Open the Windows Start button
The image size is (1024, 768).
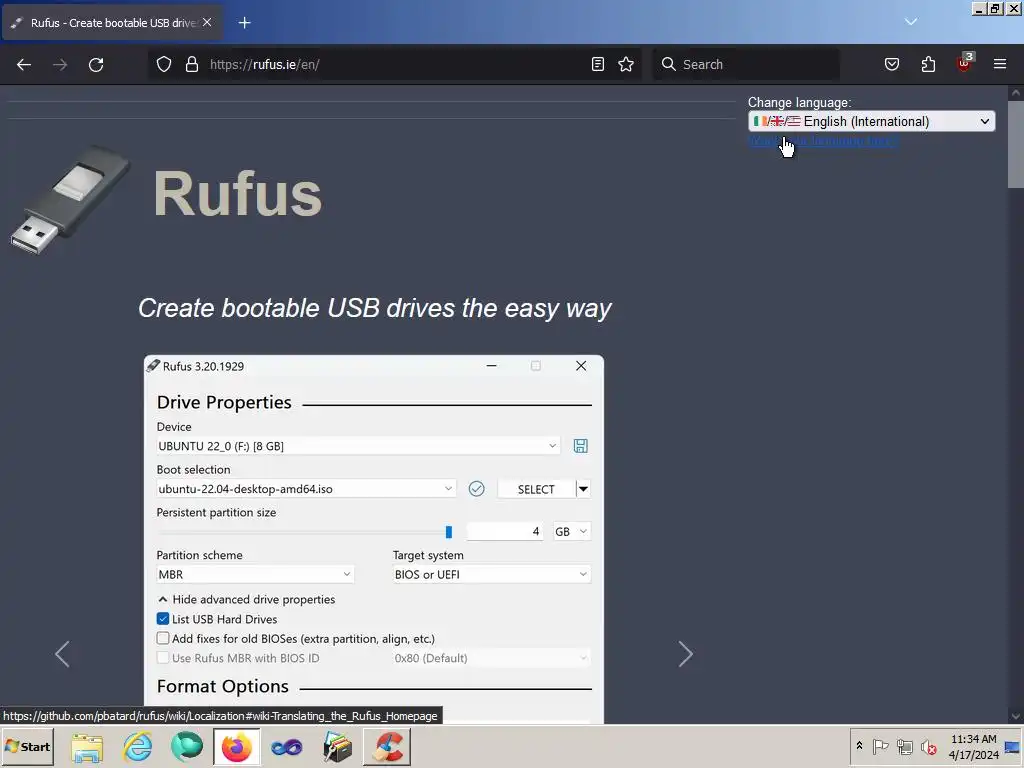(27, 746)
